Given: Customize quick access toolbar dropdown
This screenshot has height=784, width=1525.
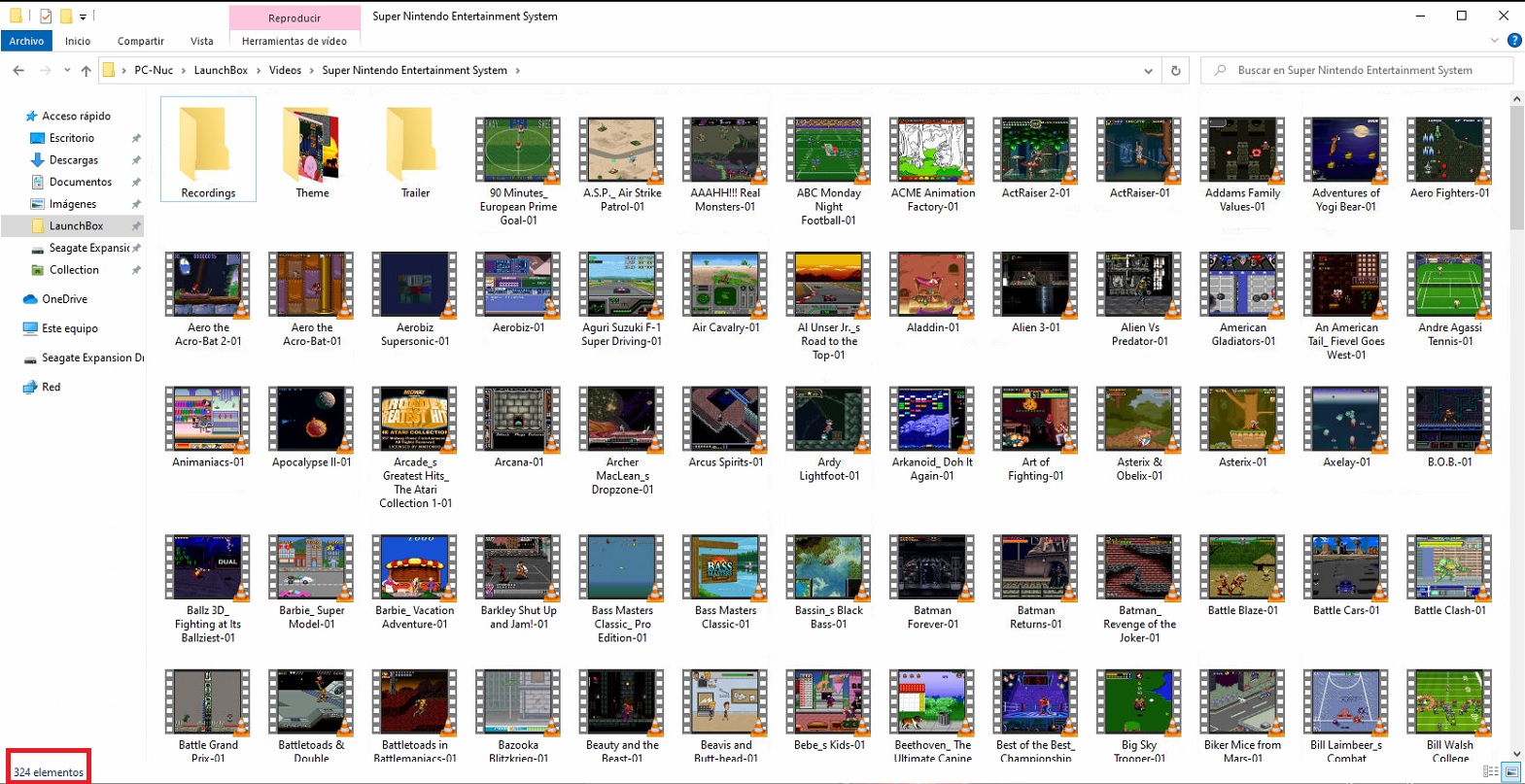Looking at the screenshot, I should click(83, 17).
